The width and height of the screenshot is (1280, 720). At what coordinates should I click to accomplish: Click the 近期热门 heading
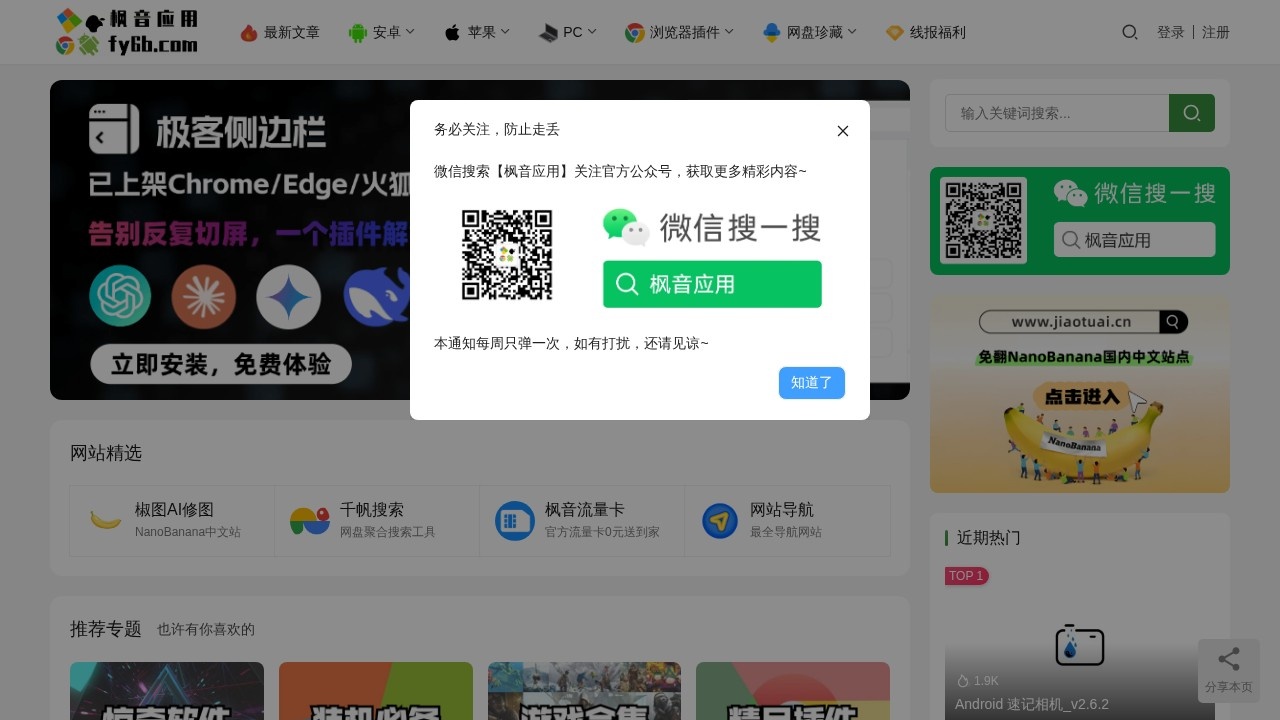click(x=989, y=538)
